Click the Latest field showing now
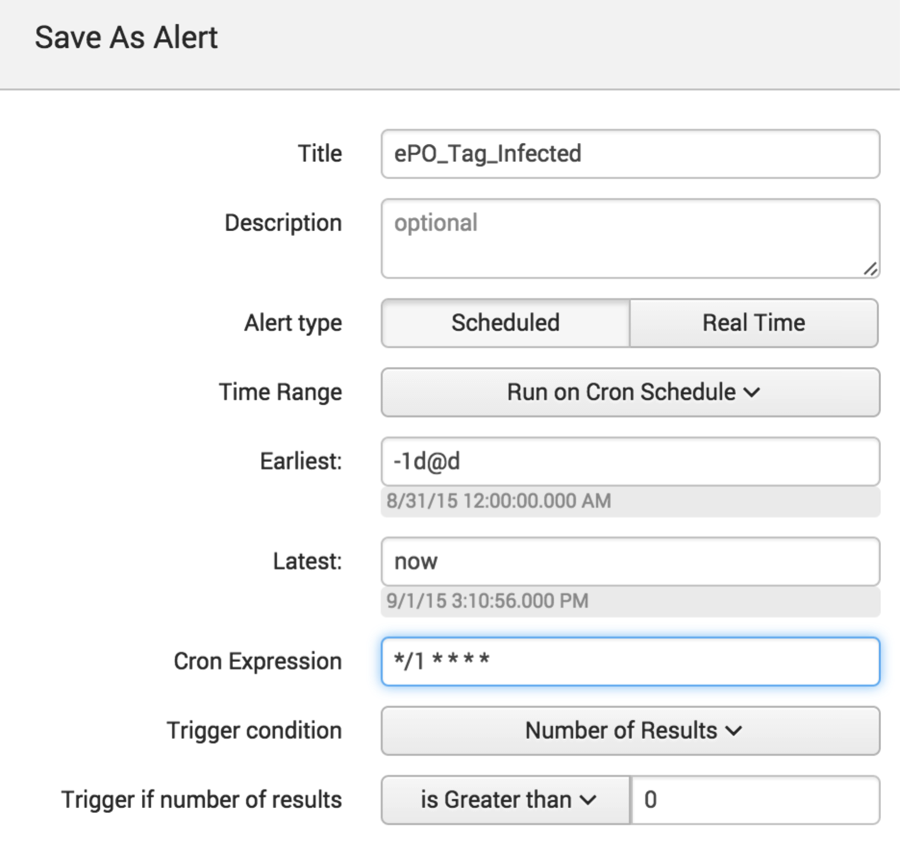Viewport: 900px width, 852px height. coord(630,561)
